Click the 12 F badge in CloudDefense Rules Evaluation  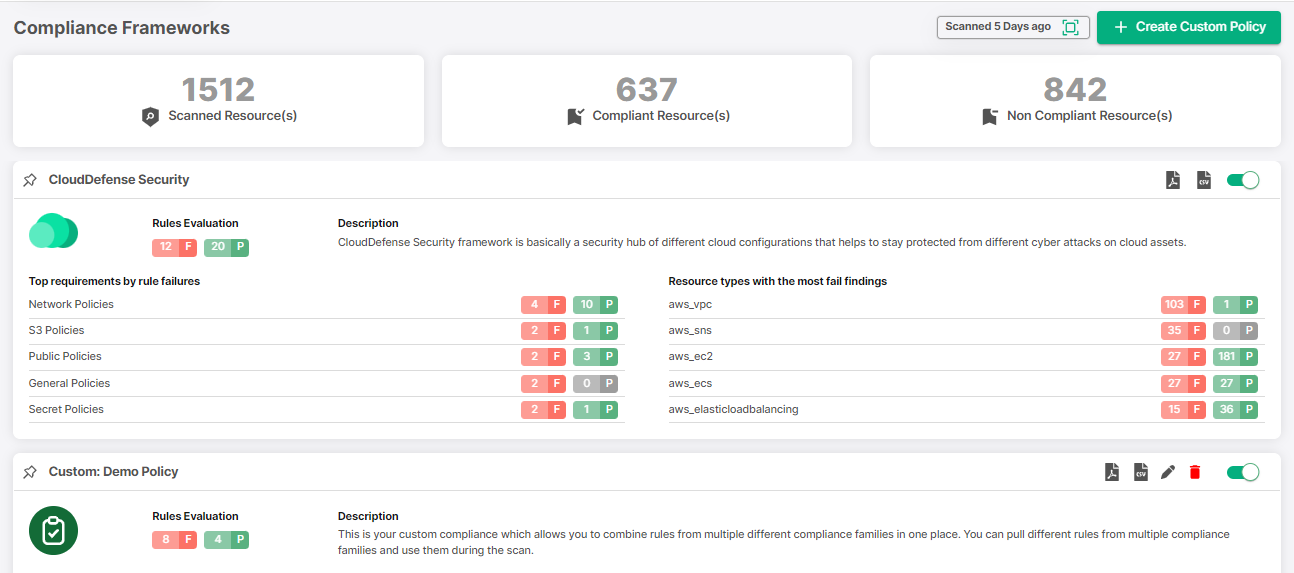click(x=174, y=247)
